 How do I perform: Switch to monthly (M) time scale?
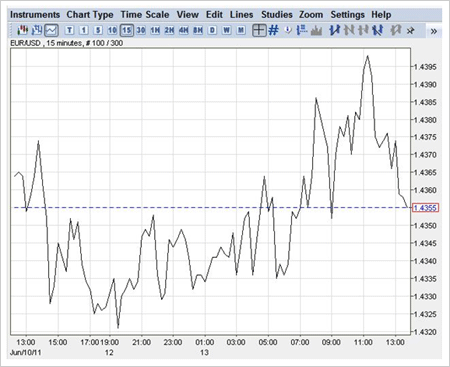point(241,30)
